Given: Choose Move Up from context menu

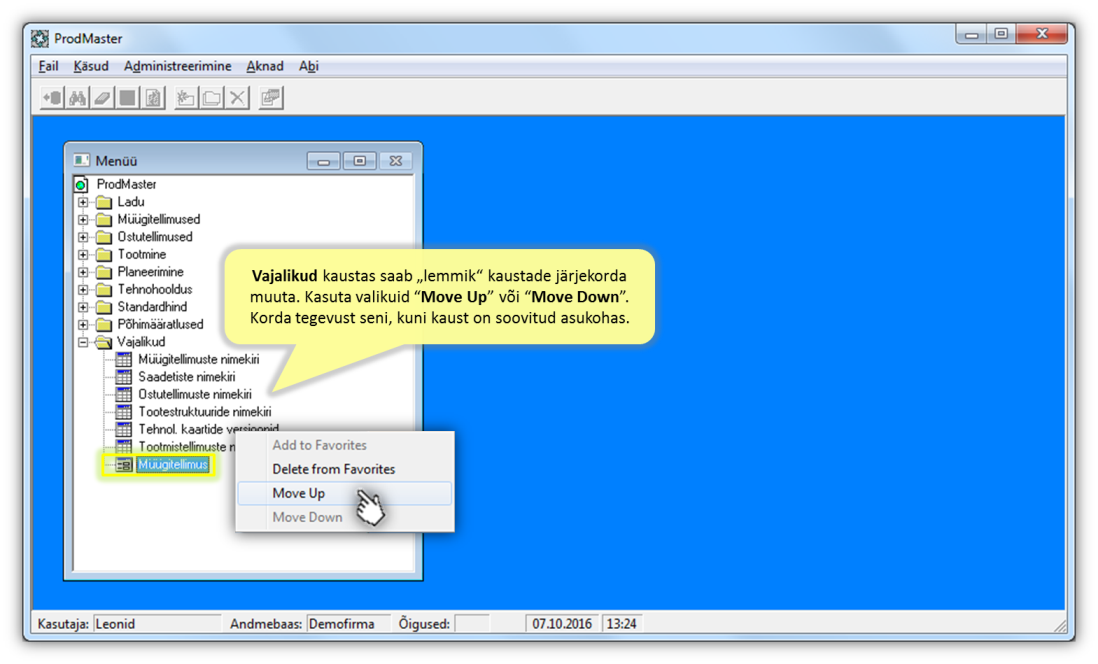Looking at the screenshot, I should (298, 493).
